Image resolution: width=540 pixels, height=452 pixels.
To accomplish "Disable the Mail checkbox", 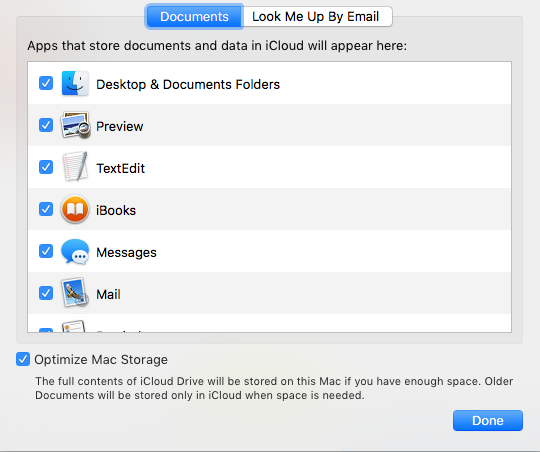I will coord(46,293).
